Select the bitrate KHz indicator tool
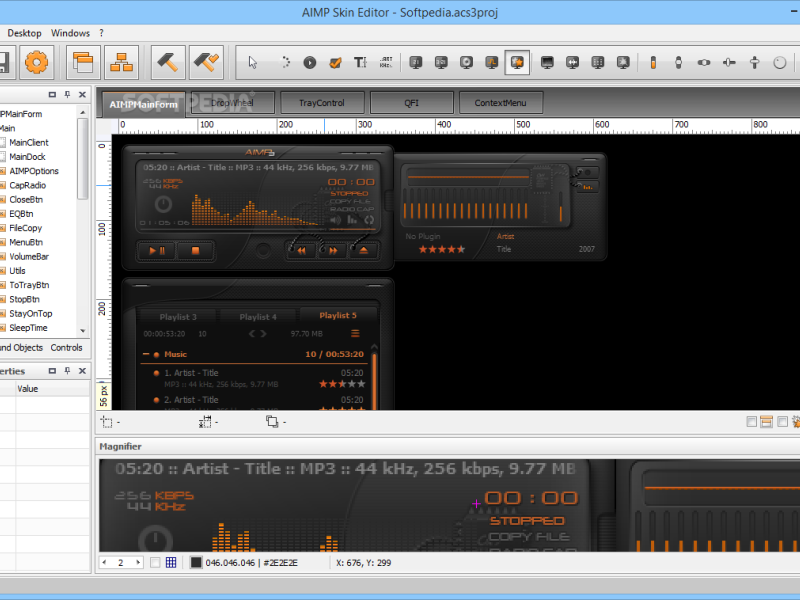Viewport: 800px width, 600px height. 386,63
